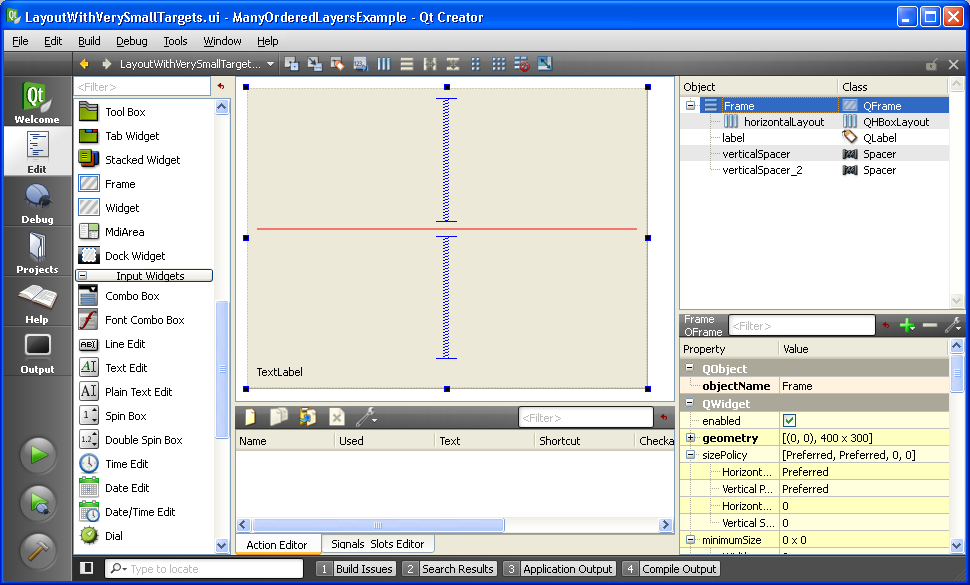This screenshot has width=970, height=585.
Task: Select Edit Signals/Slots toolbar icon
Action: pos(315,64)
